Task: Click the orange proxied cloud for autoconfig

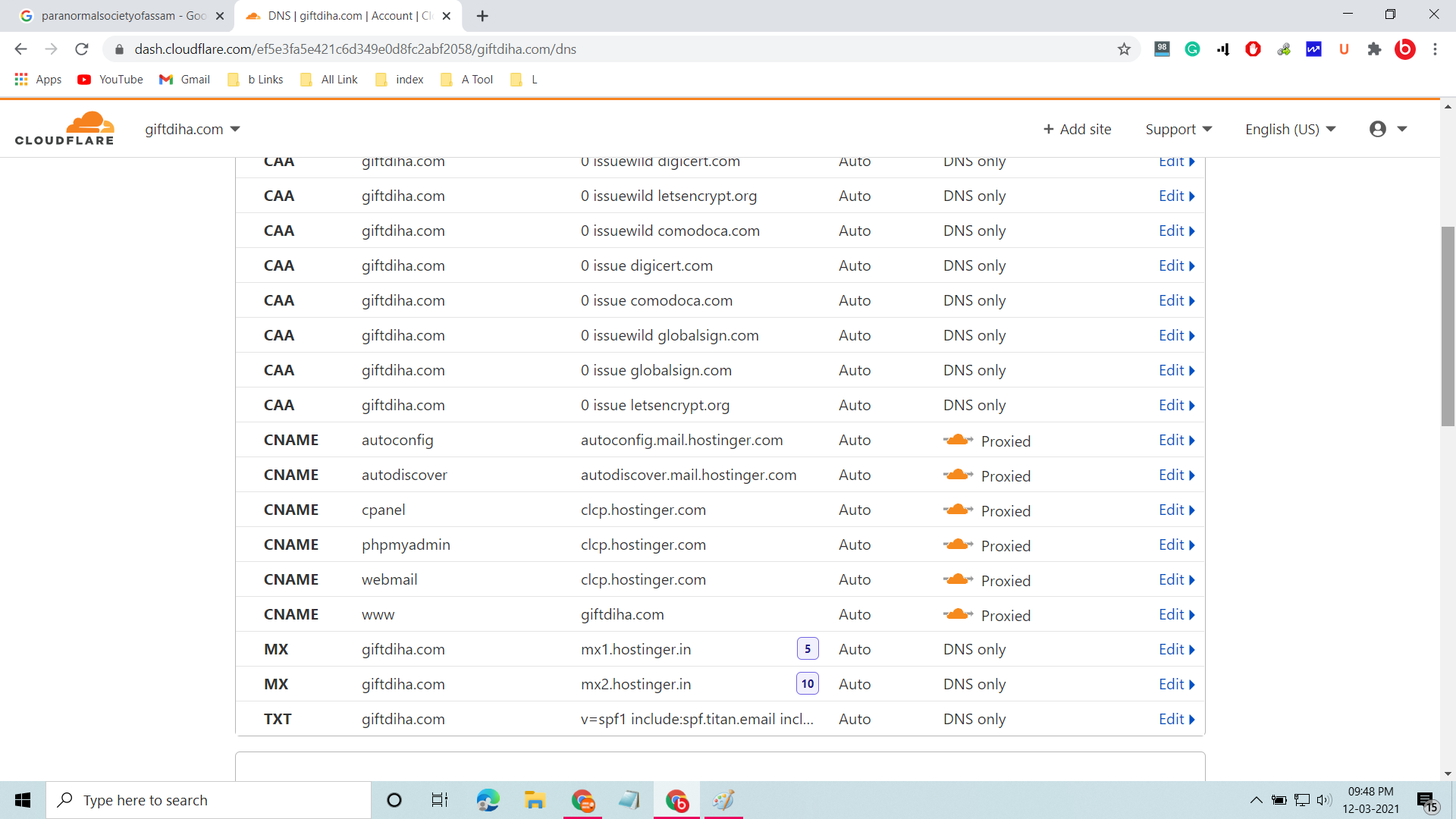Action: [959, 440]
